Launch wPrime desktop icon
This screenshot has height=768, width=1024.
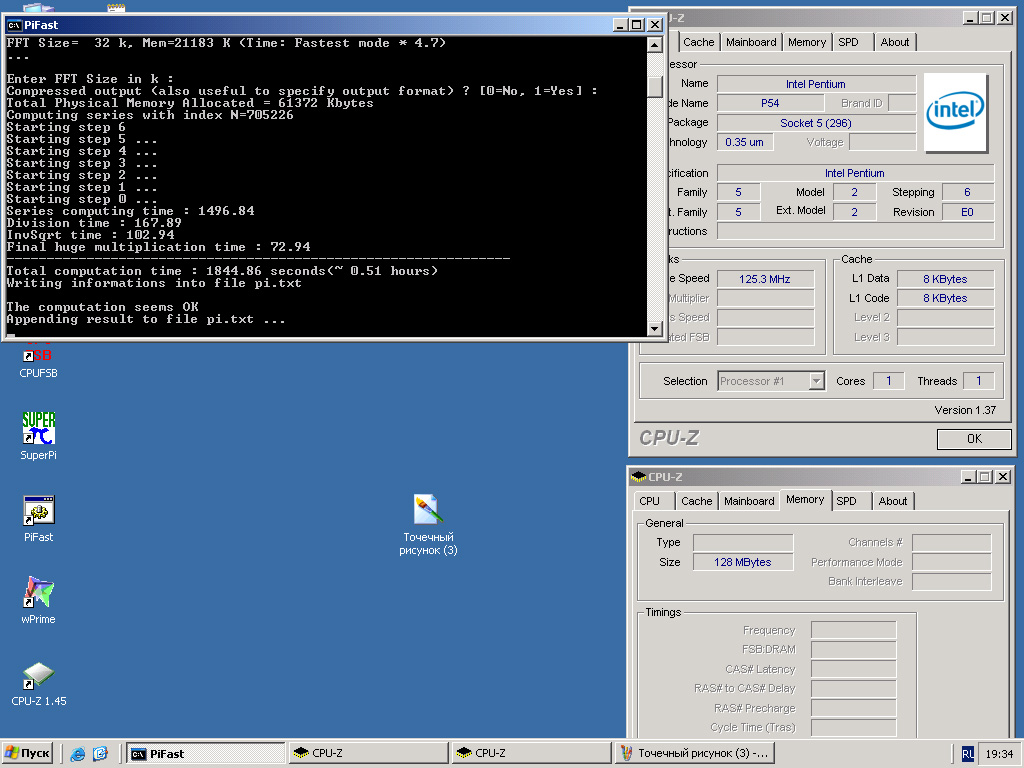pos(38,601)
